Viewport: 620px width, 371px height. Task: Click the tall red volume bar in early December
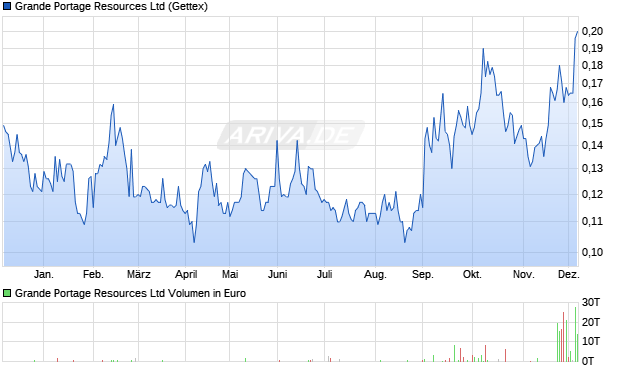click(563, 337)
